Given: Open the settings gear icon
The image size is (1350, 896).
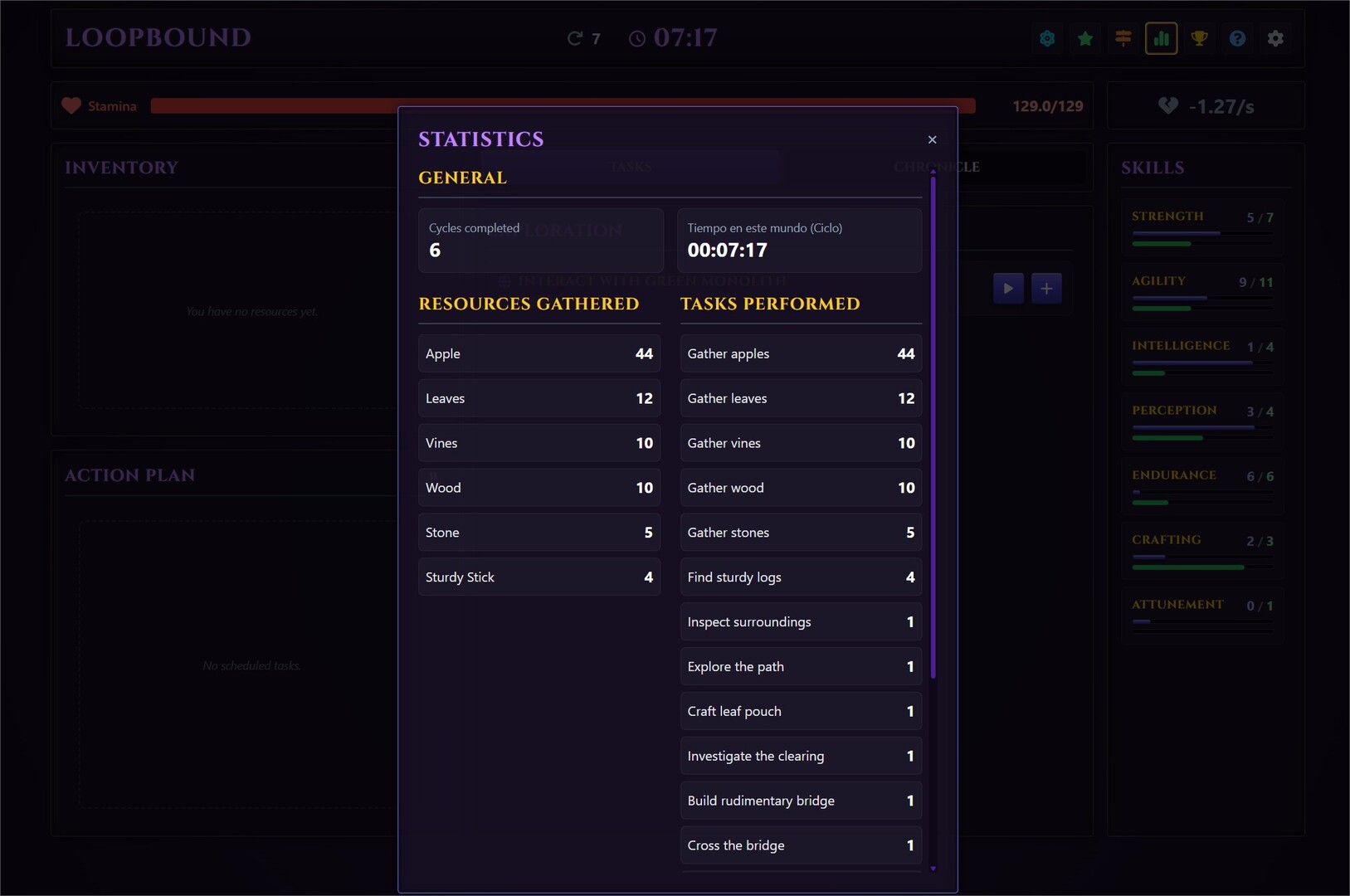Looking at the screenshot, I should click(x=1275, y=38).
